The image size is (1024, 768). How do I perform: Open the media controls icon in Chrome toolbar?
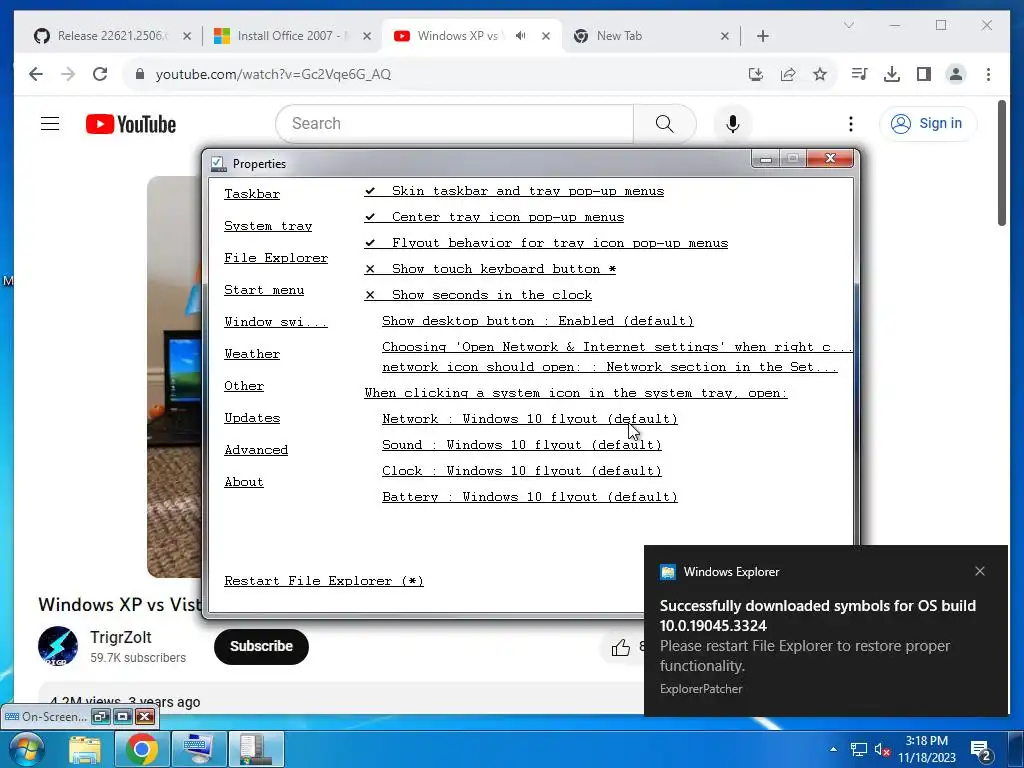[859, 74]
